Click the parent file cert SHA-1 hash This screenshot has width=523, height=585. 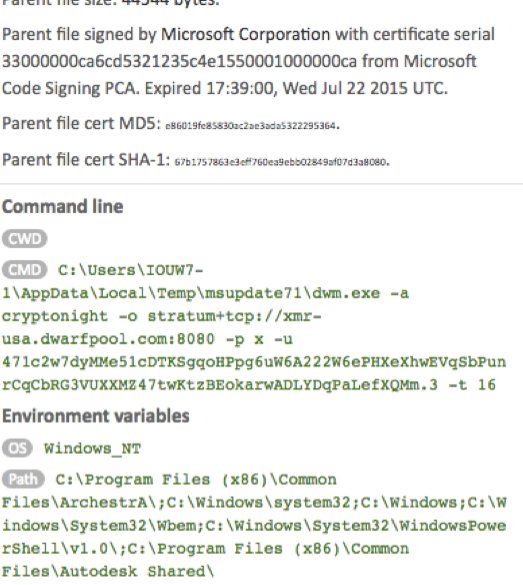[x=282, y=162]
